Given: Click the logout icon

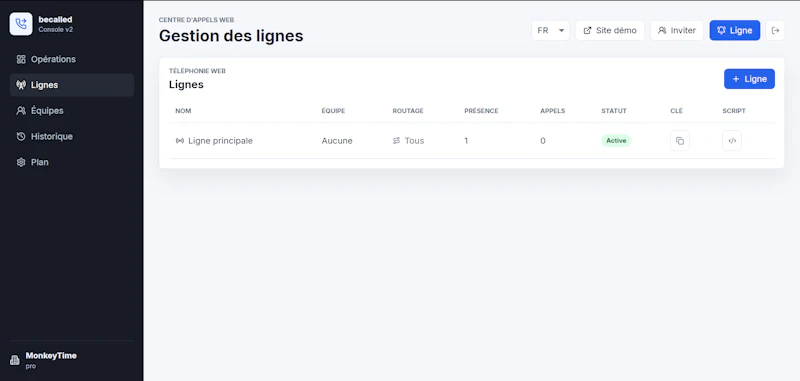Looking at the screenshot, I should pyautogui.click(x=776, y=31).
